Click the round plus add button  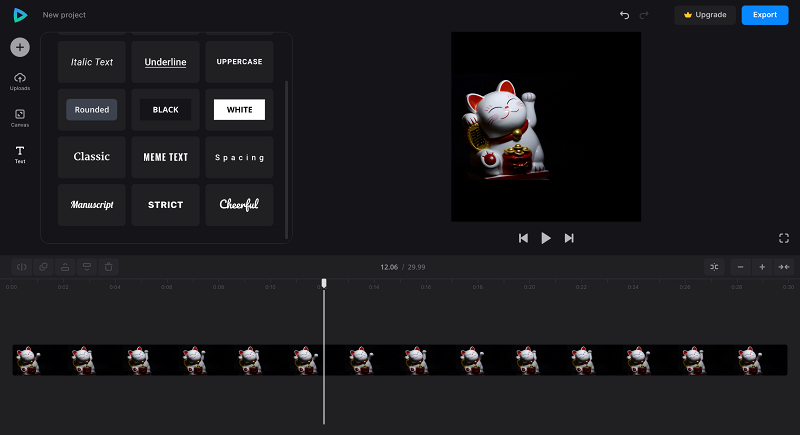pos(20,47)
